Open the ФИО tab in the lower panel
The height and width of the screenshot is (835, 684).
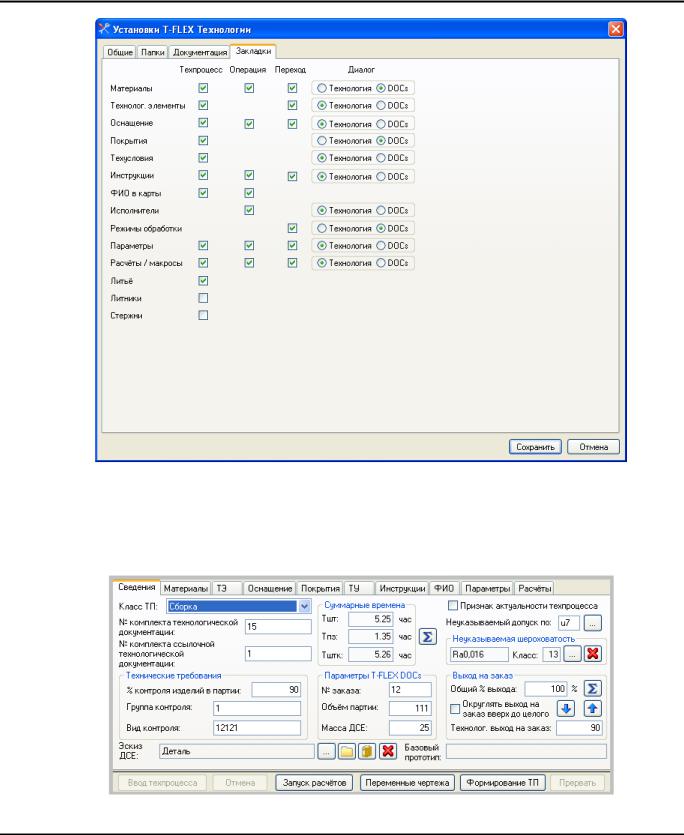pos(444,588)
